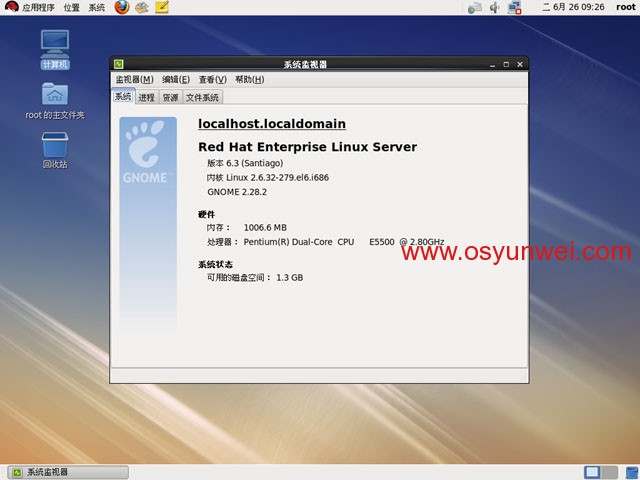
Task: Click the network connection tray icon
Action: [515, 8]
